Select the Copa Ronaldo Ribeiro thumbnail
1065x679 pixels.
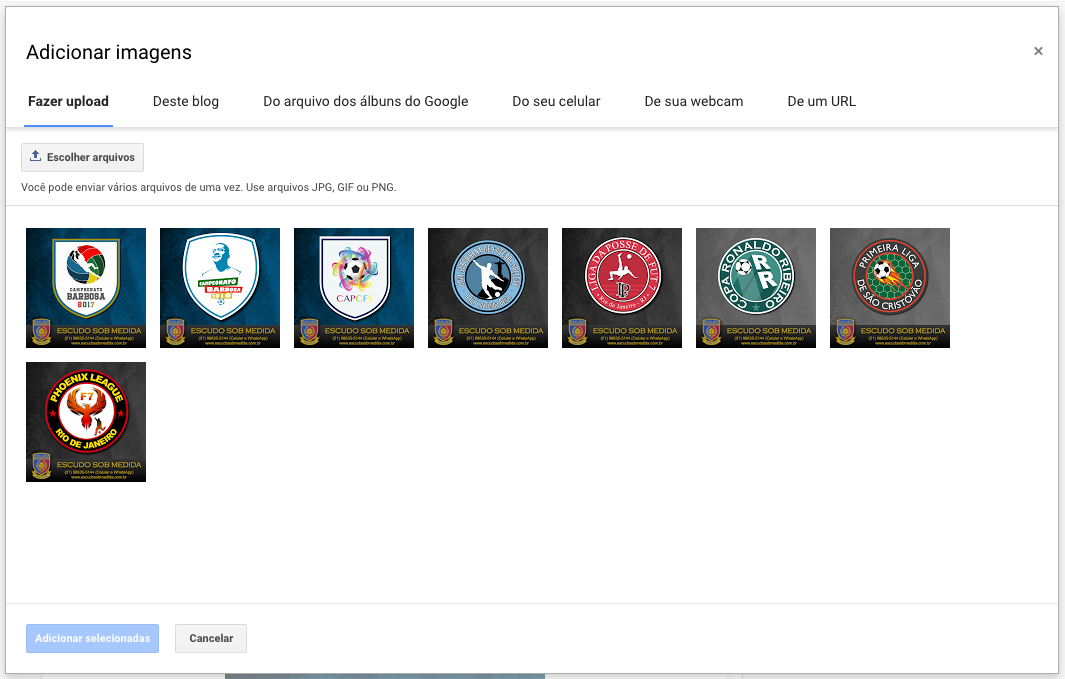click(756, 288)
